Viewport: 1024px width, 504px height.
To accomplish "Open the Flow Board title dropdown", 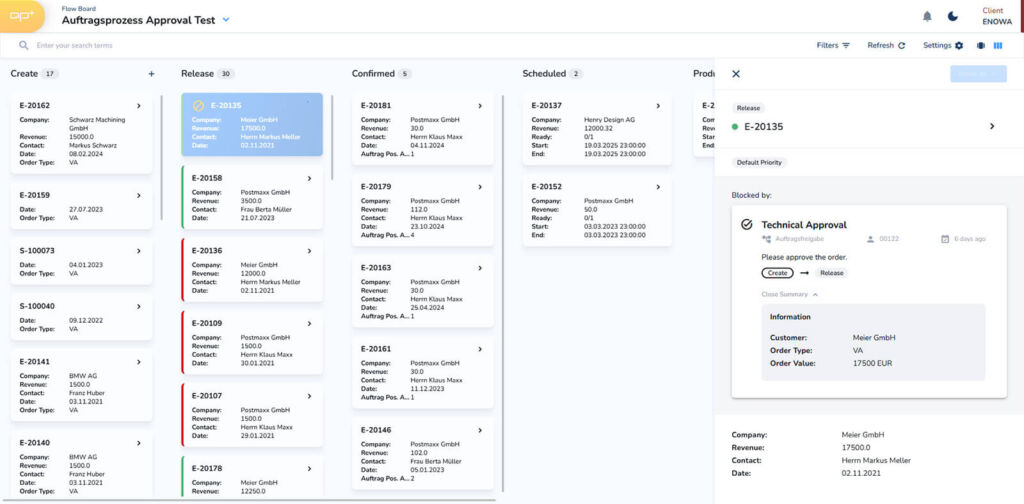I will click(x=226, y=20).
